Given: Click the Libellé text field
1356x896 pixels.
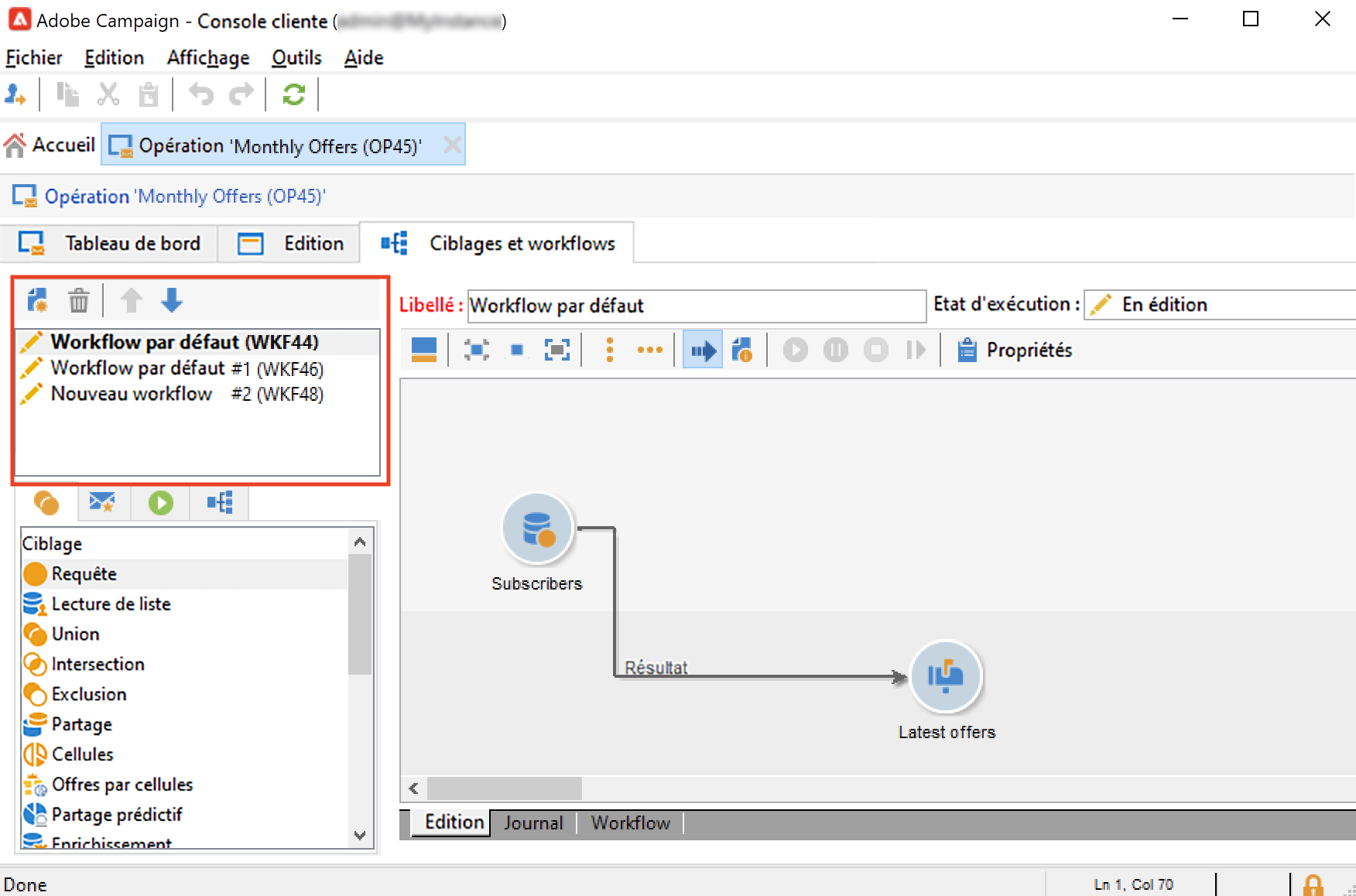Looking at the screenshot, I should (x=697, y=306).
